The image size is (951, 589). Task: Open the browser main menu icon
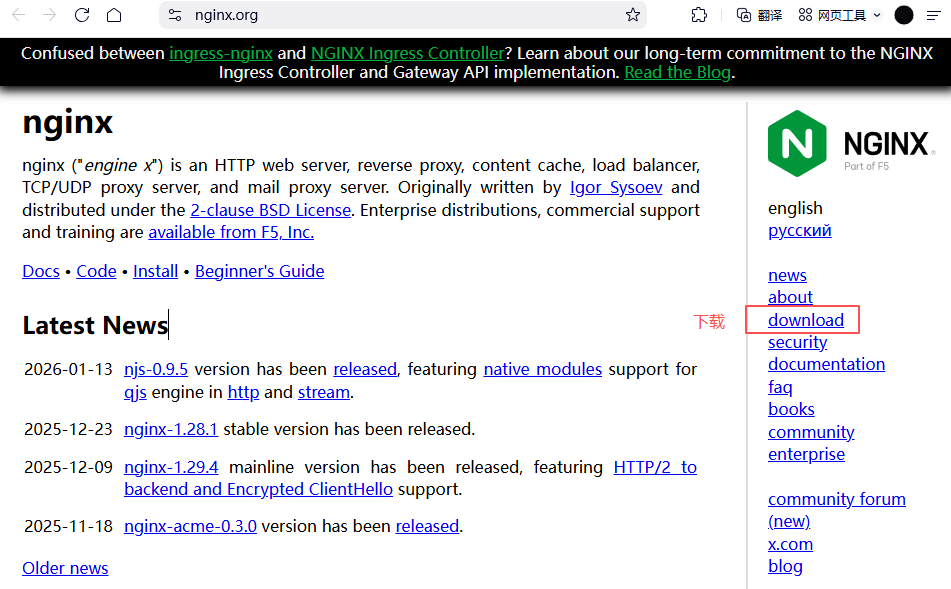pos(934,15)
